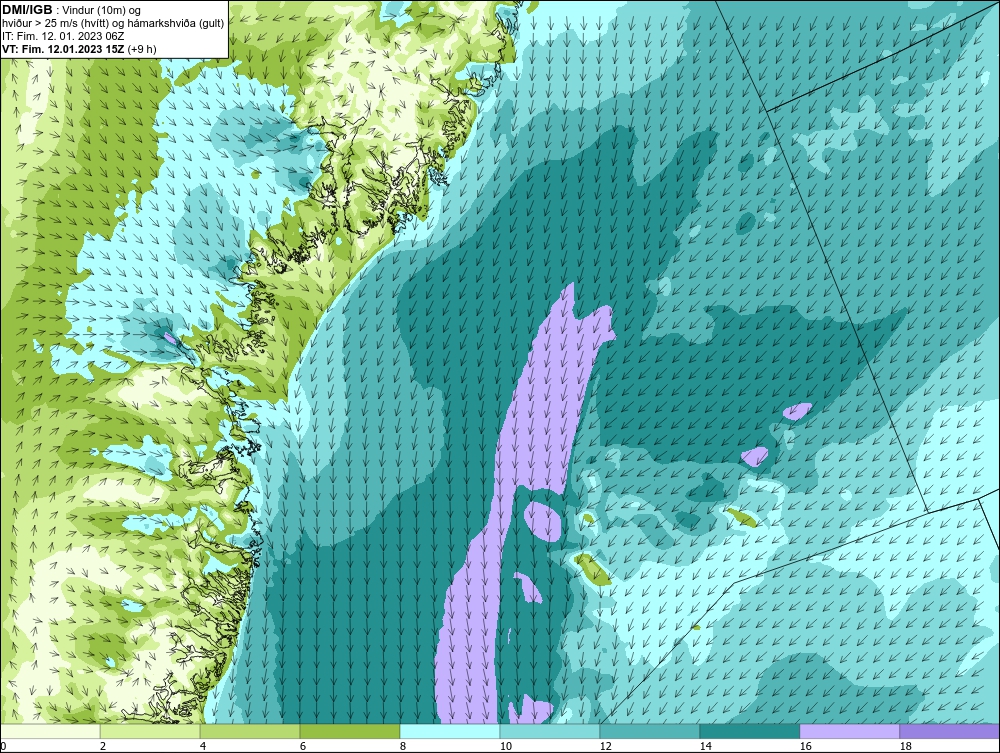1000x753 pixels.
Task: Click the 'IT: Fim. 12. 01. 2023 06Z' line
Action: [x=63, y=36]
